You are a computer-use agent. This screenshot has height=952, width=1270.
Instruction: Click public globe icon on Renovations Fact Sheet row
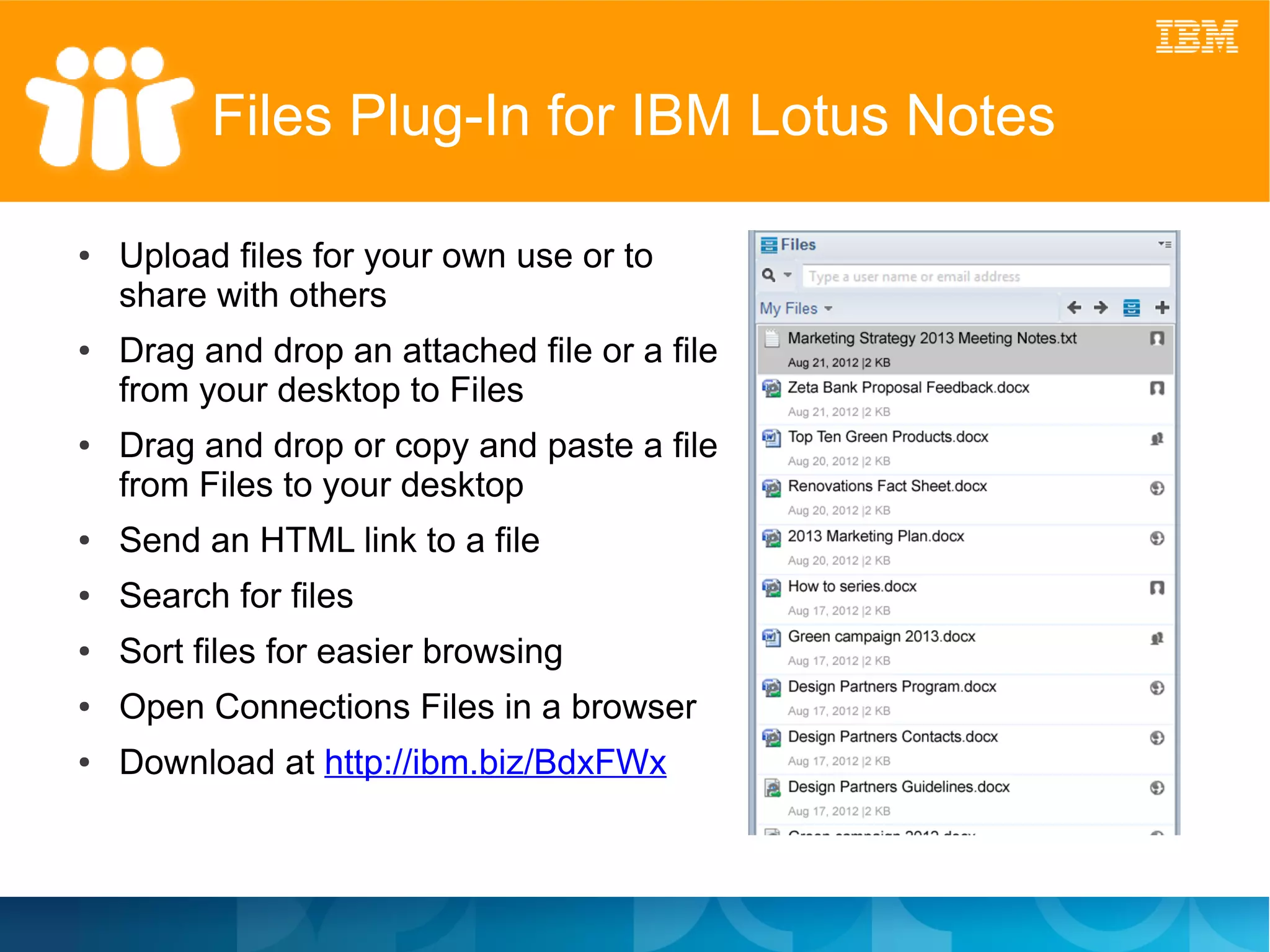click(1157, 488)
